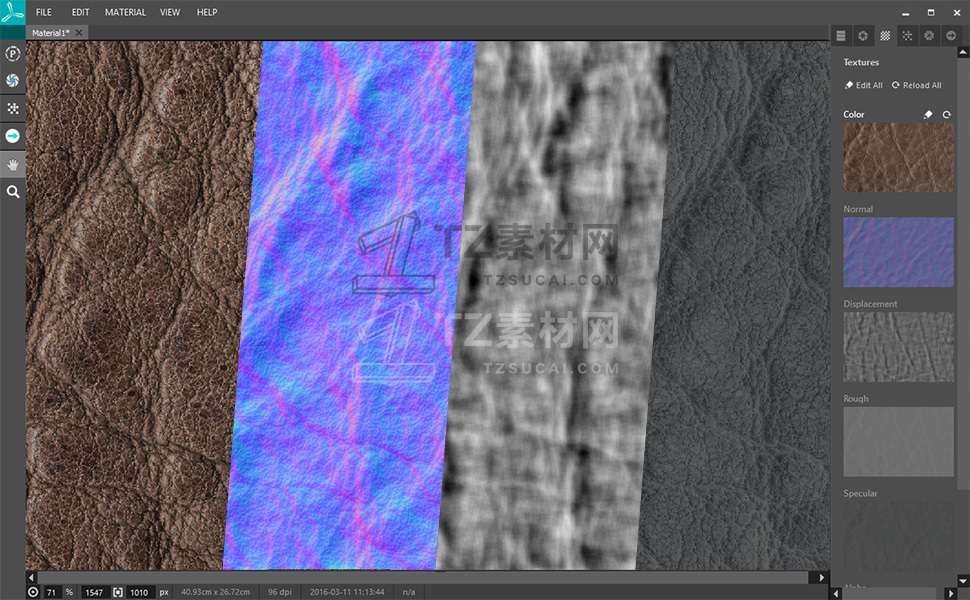Image resolution: width=970 pixels, height=600 pixels.
Task: Select the Specular texture thumbnail
Action: coord(898,536)
